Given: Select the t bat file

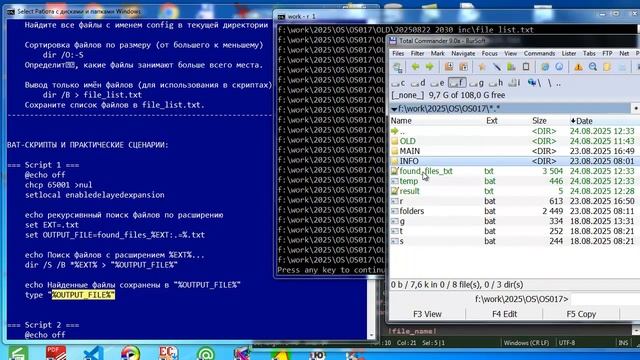Looking at the screenshot, I should (x=514, y=231).
